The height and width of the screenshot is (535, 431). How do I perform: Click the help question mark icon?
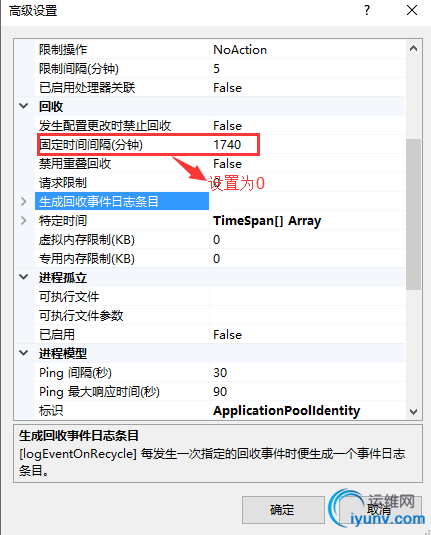click(367, 11)
